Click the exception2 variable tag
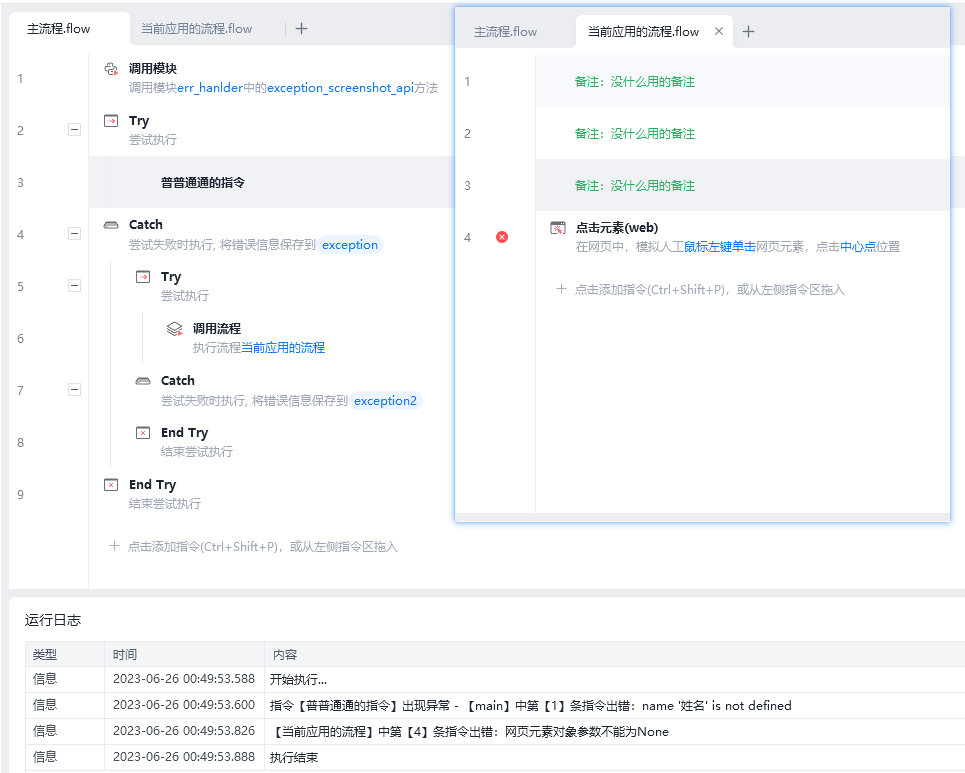The height and width of the screenshot is (773, 965). coord(385,401)
